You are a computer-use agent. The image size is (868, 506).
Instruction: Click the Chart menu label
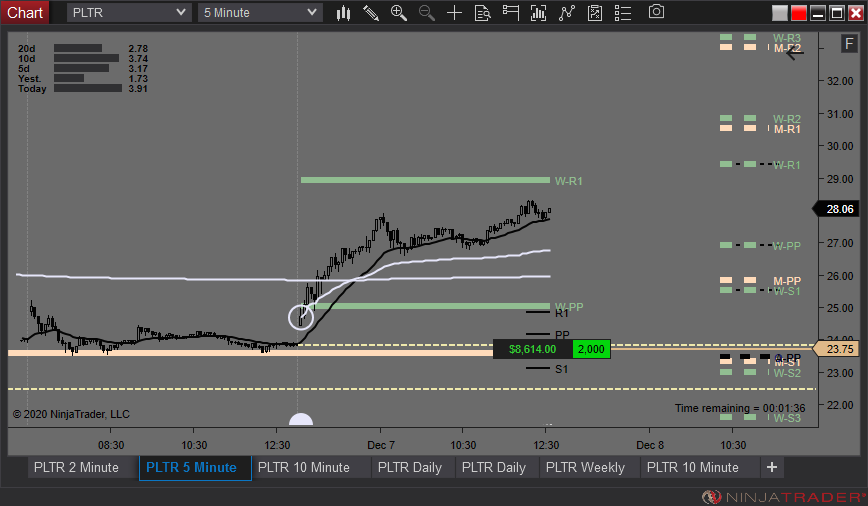tap(25, 12)
